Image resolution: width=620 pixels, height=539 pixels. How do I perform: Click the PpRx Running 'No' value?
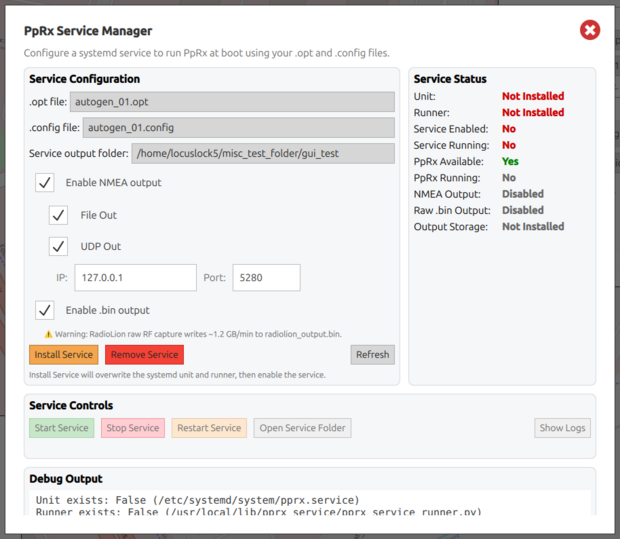click(509, 178)
